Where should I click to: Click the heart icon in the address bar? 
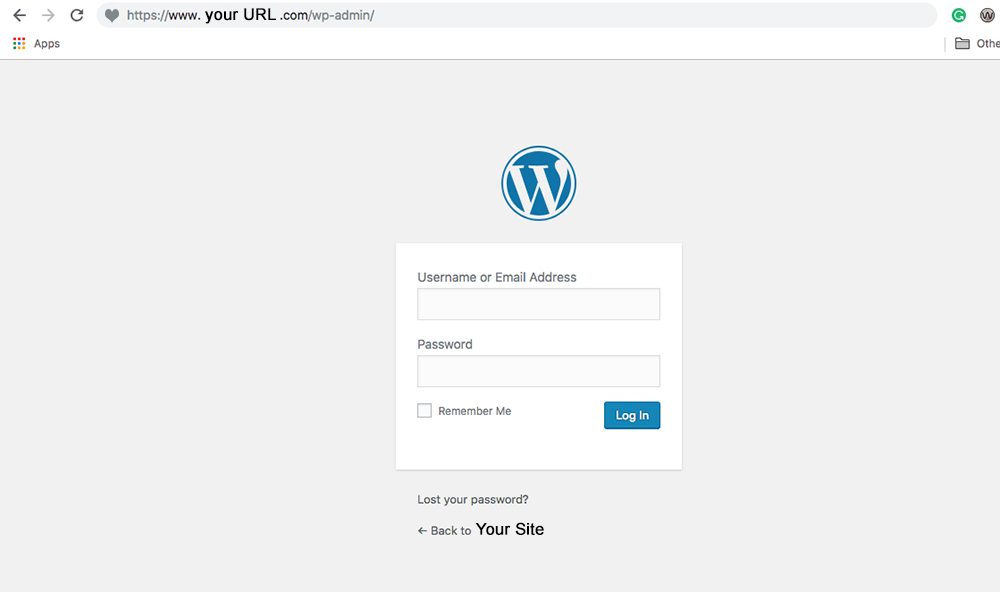[110, 15]
